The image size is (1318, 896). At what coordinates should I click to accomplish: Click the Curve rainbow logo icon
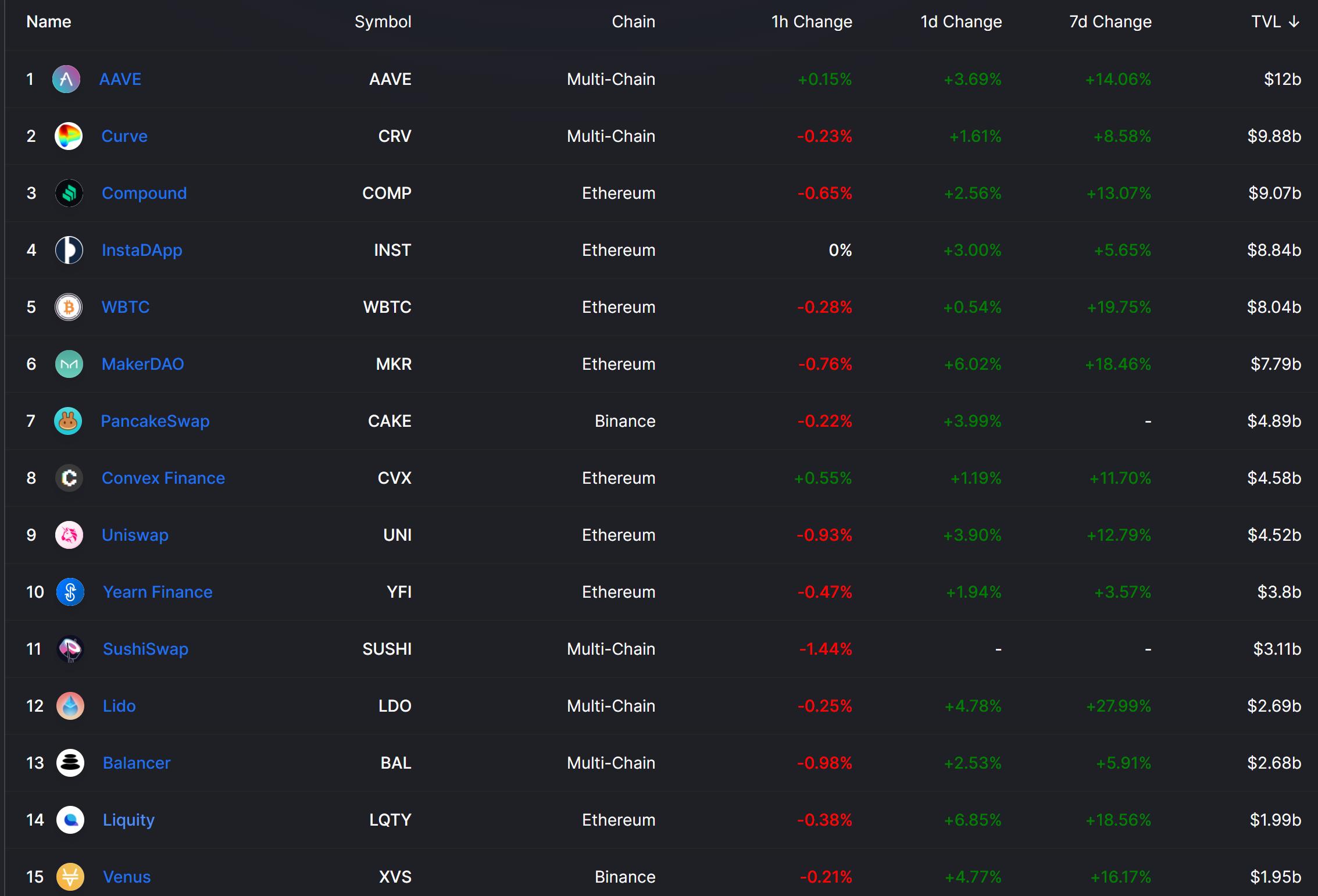click(69, 136)
